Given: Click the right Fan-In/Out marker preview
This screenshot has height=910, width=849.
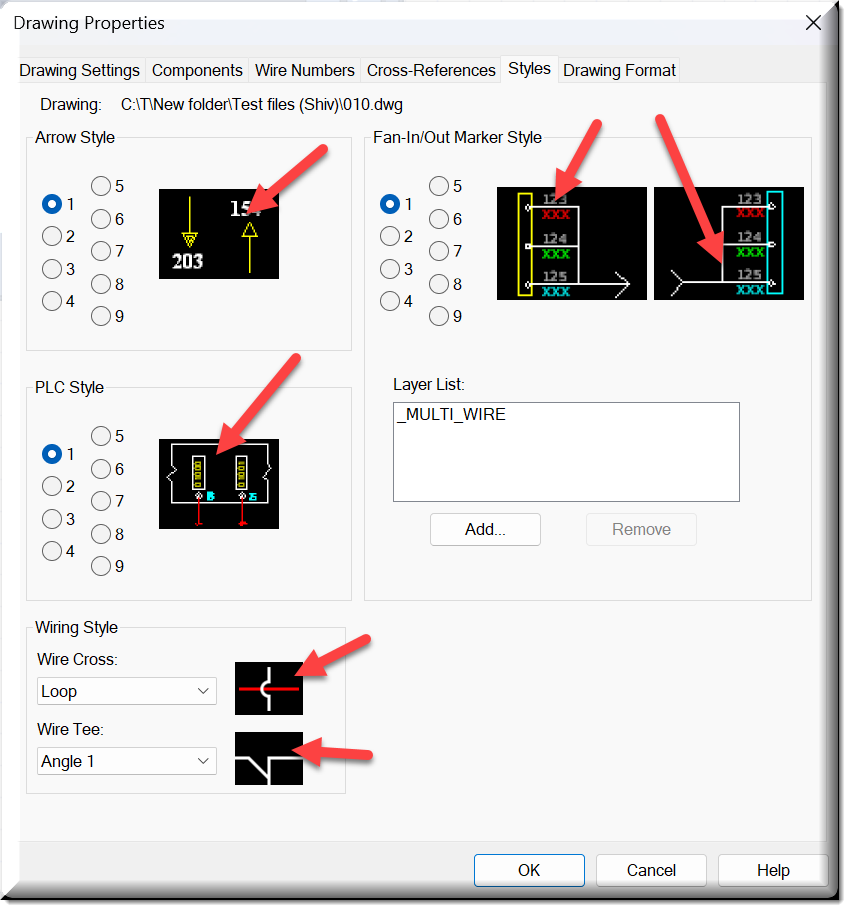Looking at the screenshot, I should click(728, 243).
